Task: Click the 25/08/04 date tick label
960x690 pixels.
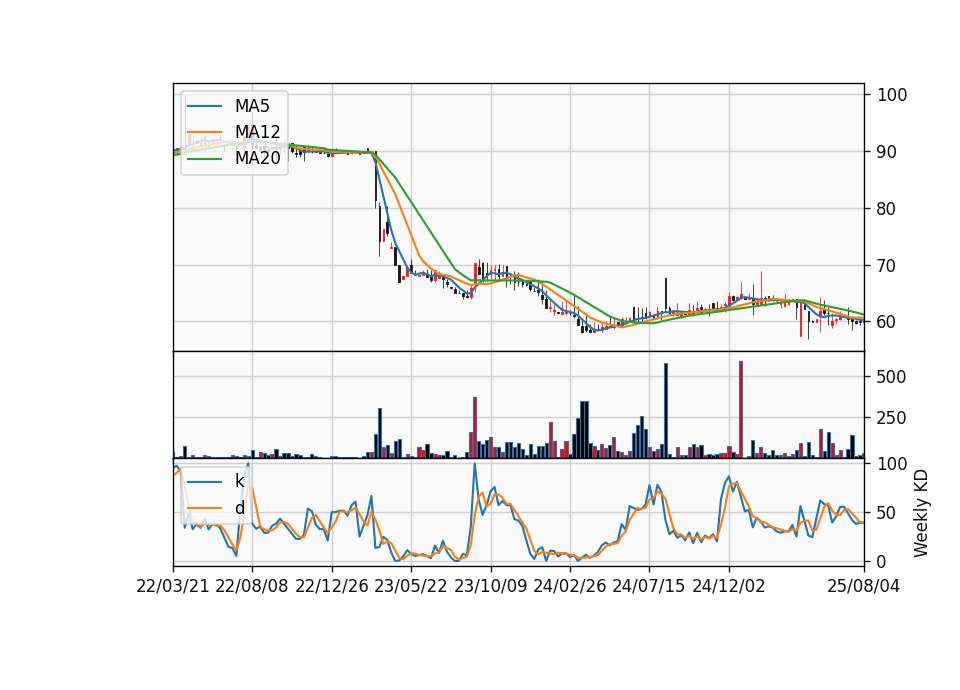Action: [x=864, y=586]
